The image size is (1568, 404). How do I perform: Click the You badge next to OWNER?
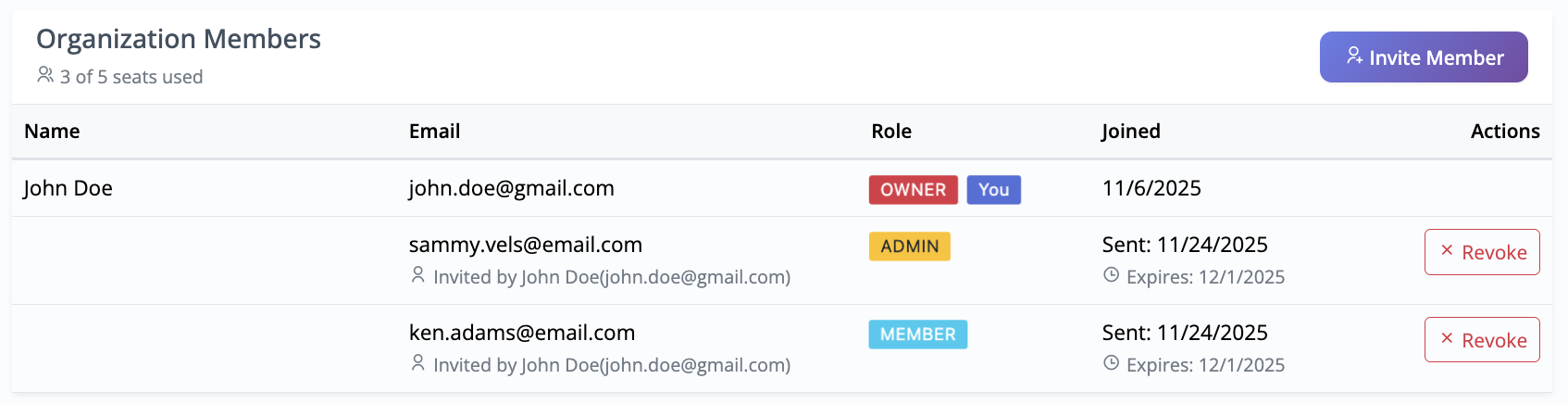tap(993, 190)
